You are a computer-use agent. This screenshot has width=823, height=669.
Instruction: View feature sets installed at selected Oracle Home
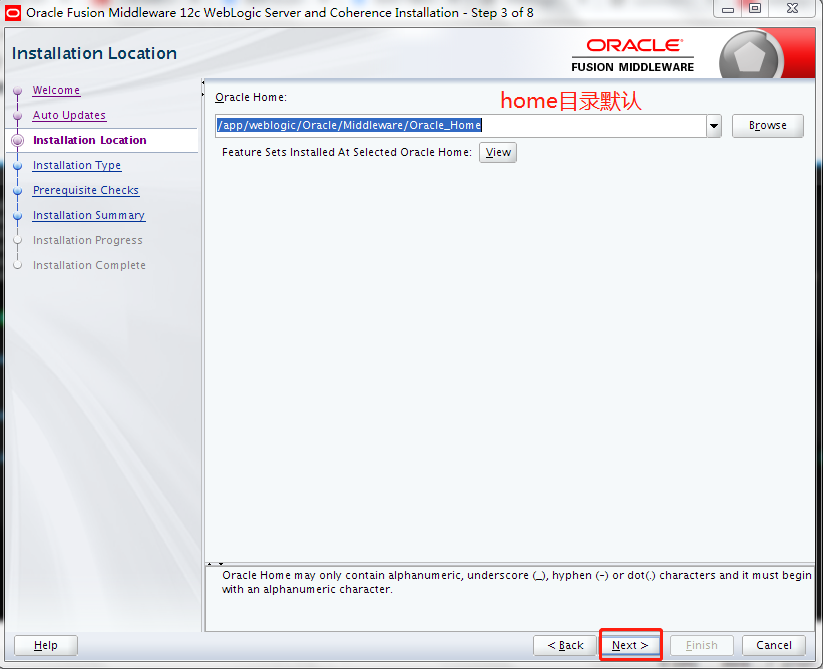497,151
